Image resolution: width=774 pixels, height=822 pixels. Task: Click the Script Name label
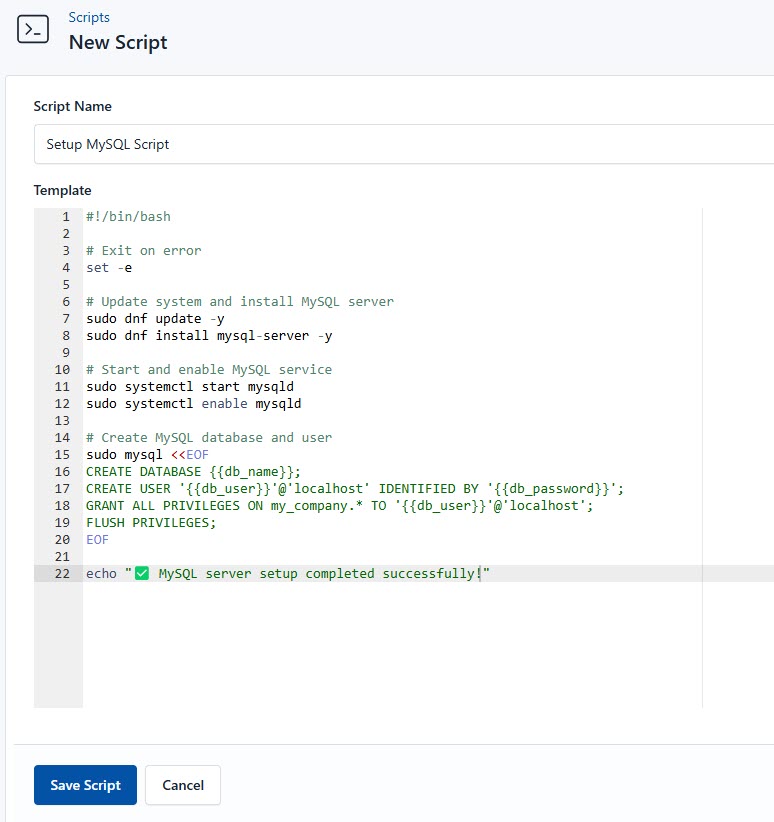[72, 106]
